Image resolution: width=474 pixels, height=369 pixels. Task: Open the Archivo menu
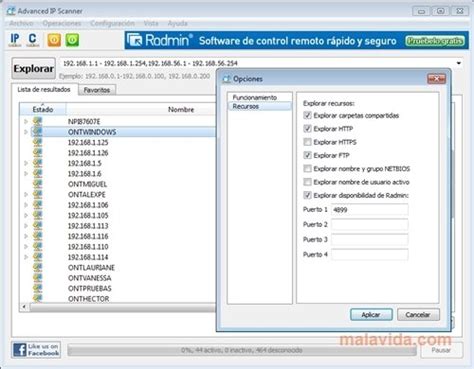(21, 23)
